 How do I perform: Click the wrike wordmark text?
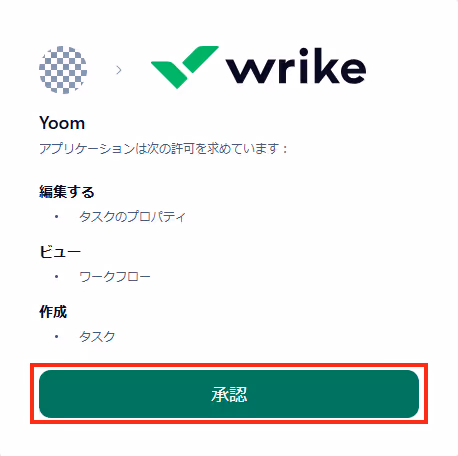point(296,66)
